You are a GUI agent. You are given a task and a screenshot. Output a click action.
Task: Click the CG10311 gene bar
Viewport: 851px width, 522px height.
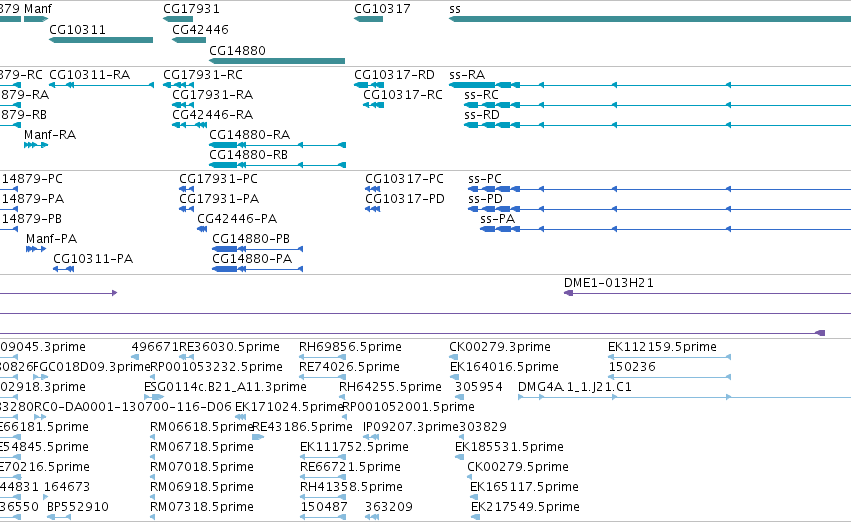(101, 40)
